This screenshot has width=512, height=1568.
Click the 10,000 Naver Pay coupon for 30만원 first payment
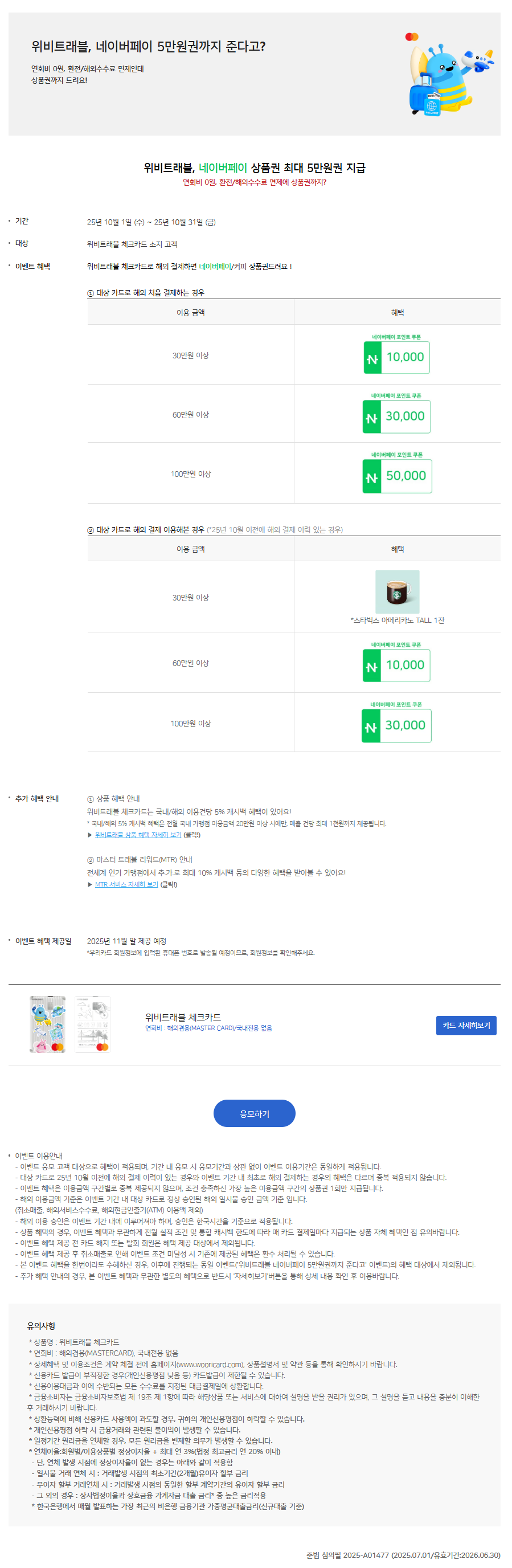(396, 357)
